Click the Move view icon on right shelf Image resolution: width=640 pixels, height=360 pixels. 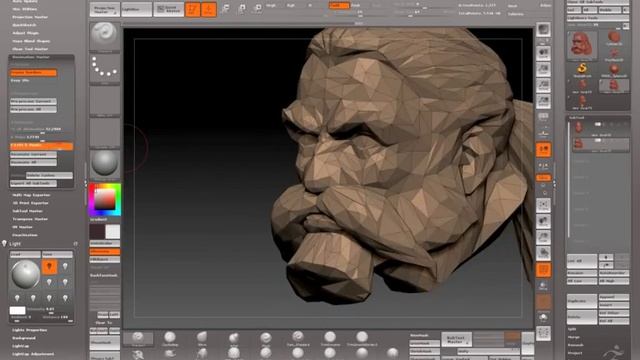(x=543, y=221)
